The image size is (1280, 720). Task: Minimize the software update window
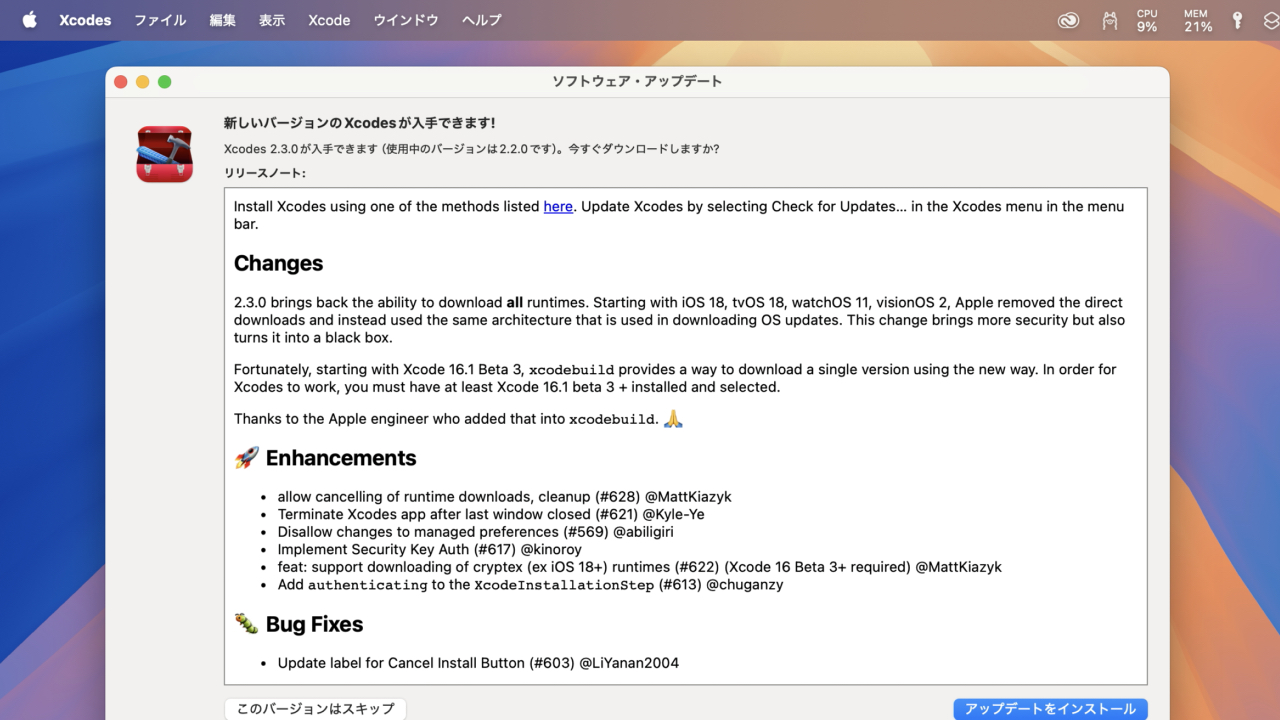[x=143, y=82]
